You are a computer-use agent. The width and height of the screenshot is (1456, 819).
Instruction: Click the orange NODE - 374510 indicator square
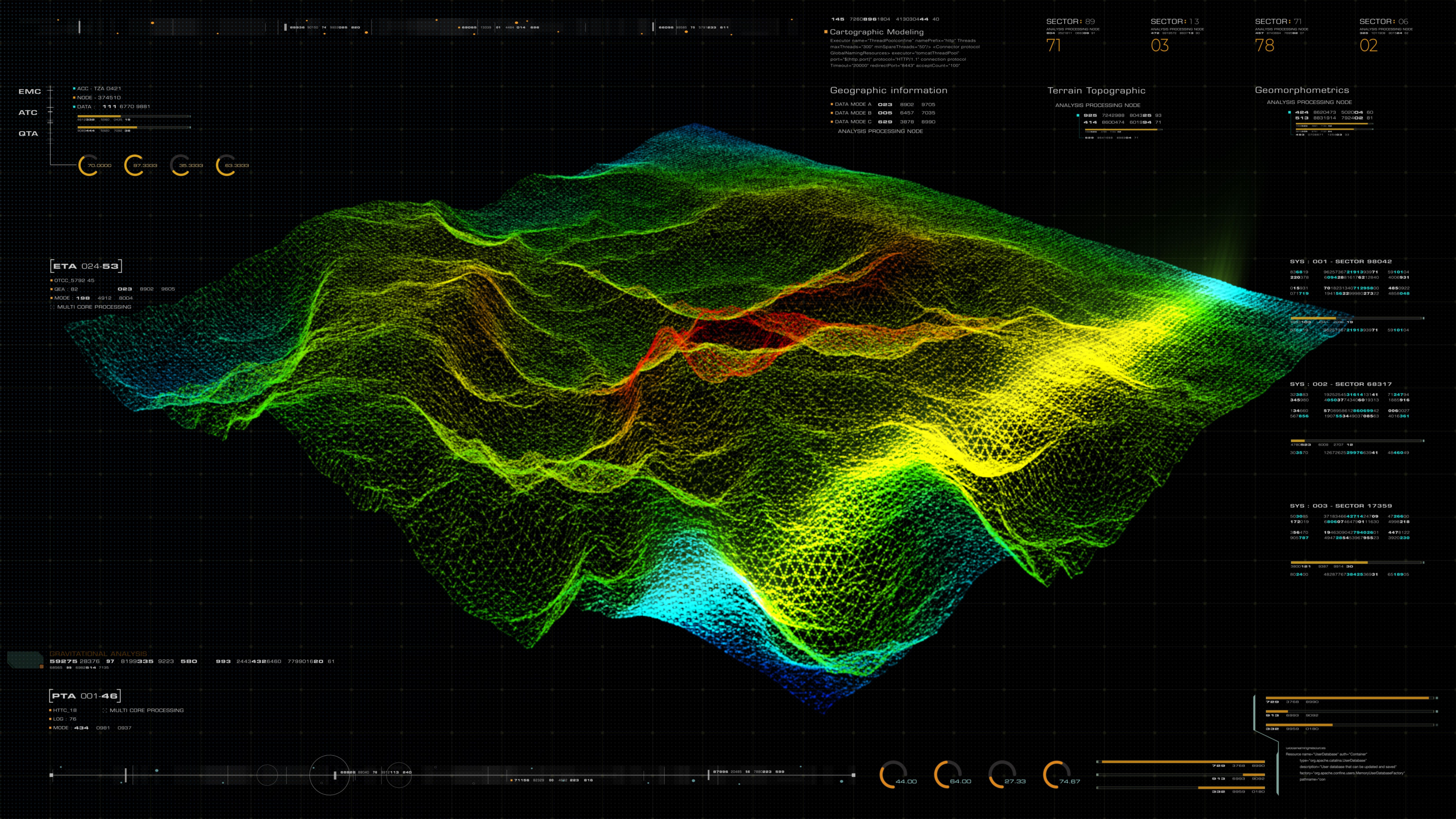tap(74, 97)
